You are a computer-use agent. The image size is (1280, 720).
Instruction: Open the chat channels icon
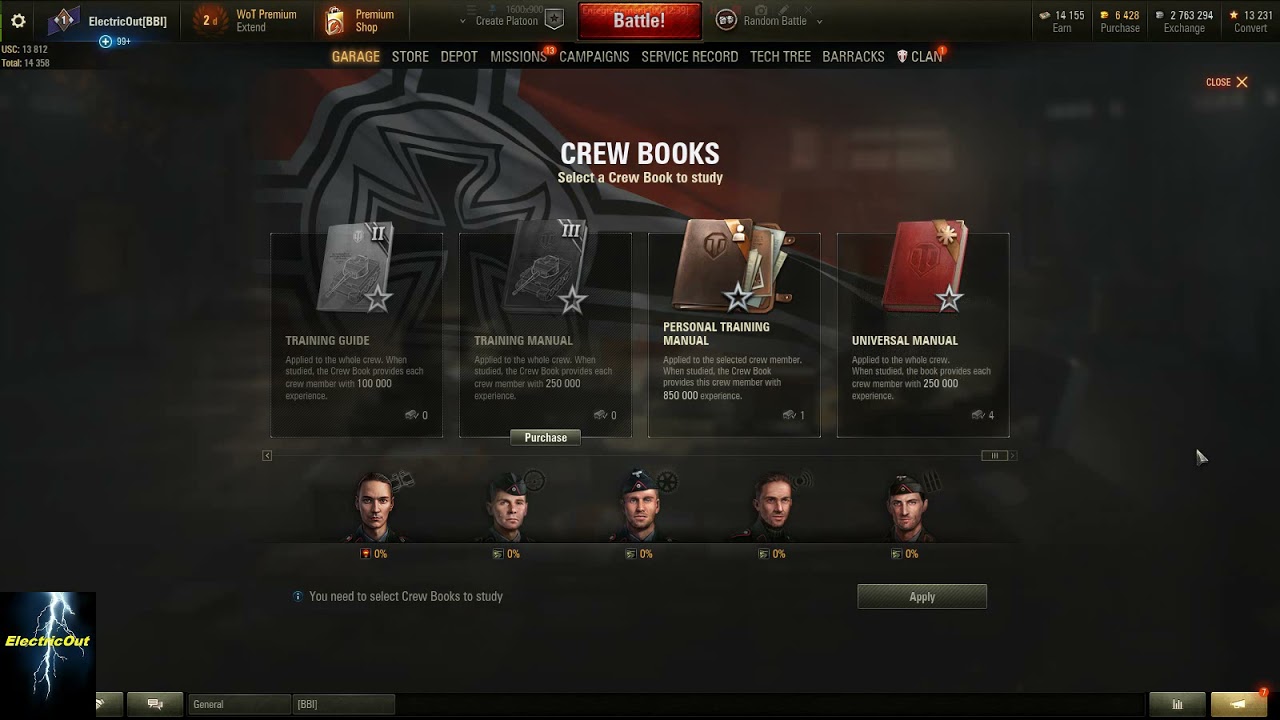(x=155, y=704)
